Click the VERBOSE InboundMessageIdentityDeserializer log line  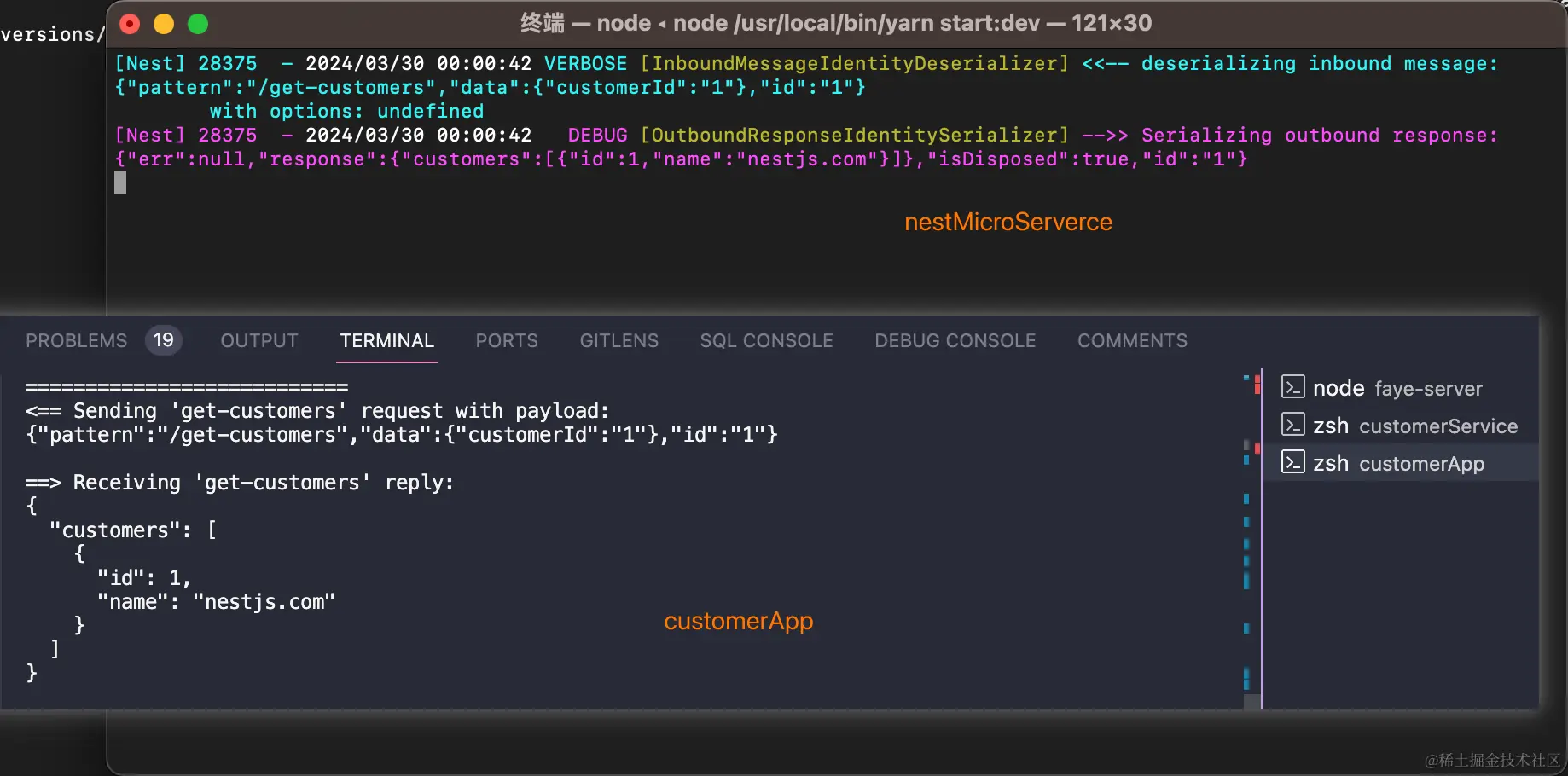click(806, 63)
